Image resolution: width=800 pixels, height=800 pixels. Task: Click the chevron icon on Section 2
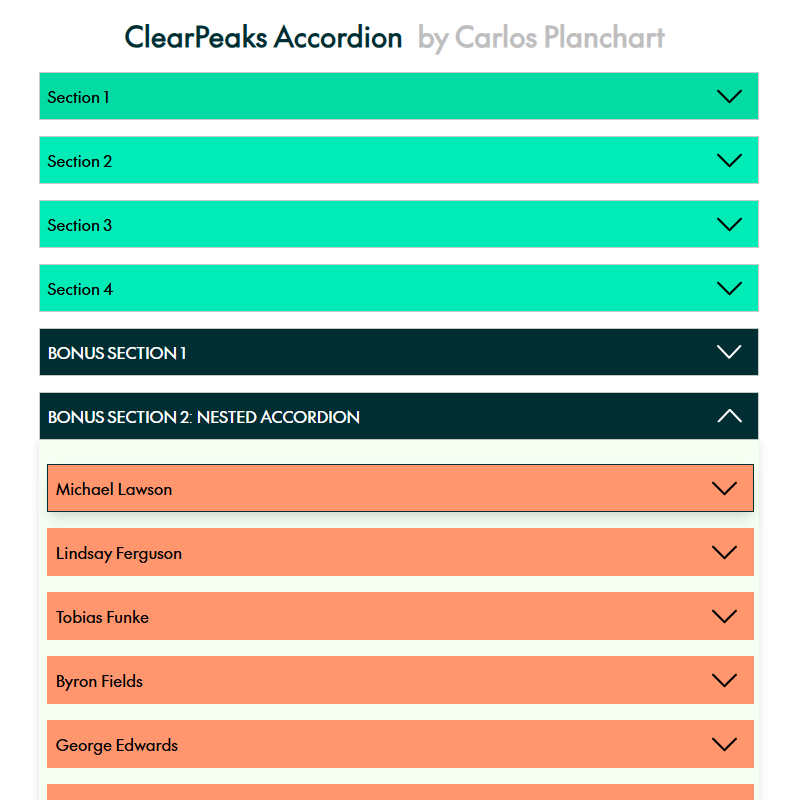click(730, 161)
